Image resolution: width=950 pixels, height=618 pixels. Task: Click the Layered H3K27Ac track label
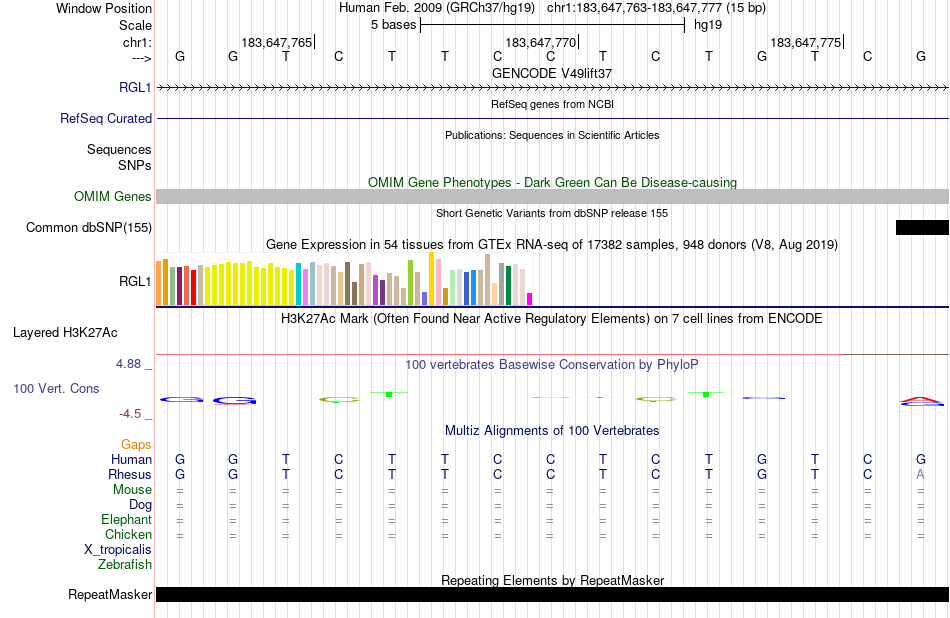65,333
